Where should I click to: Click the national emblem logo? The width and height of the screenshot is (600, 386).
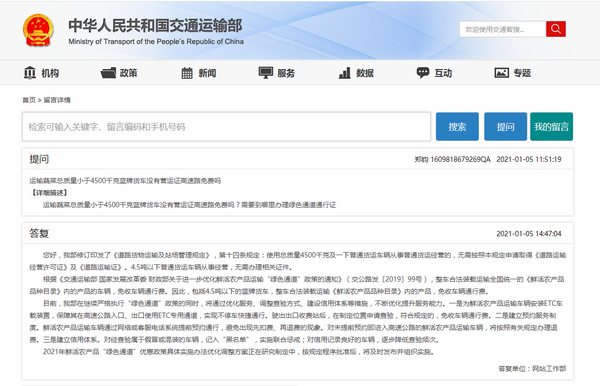[38, 30]
